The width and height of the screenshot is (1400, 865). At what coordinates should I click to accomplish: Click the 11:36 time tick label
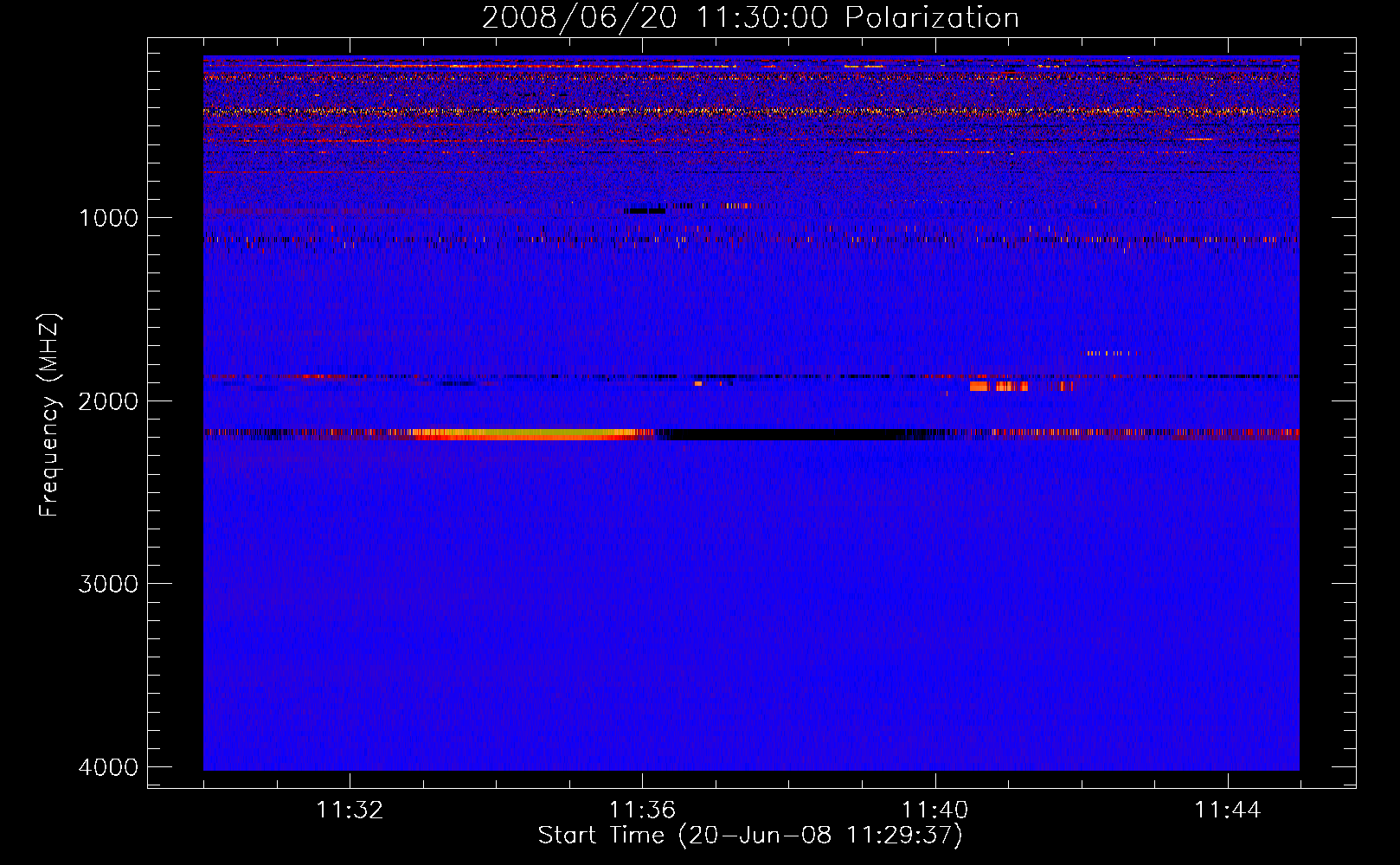coord(642,811)
